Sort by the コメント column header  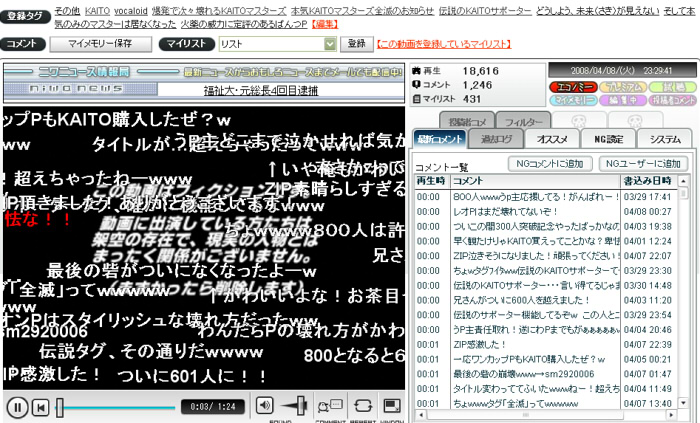[535, 181]
